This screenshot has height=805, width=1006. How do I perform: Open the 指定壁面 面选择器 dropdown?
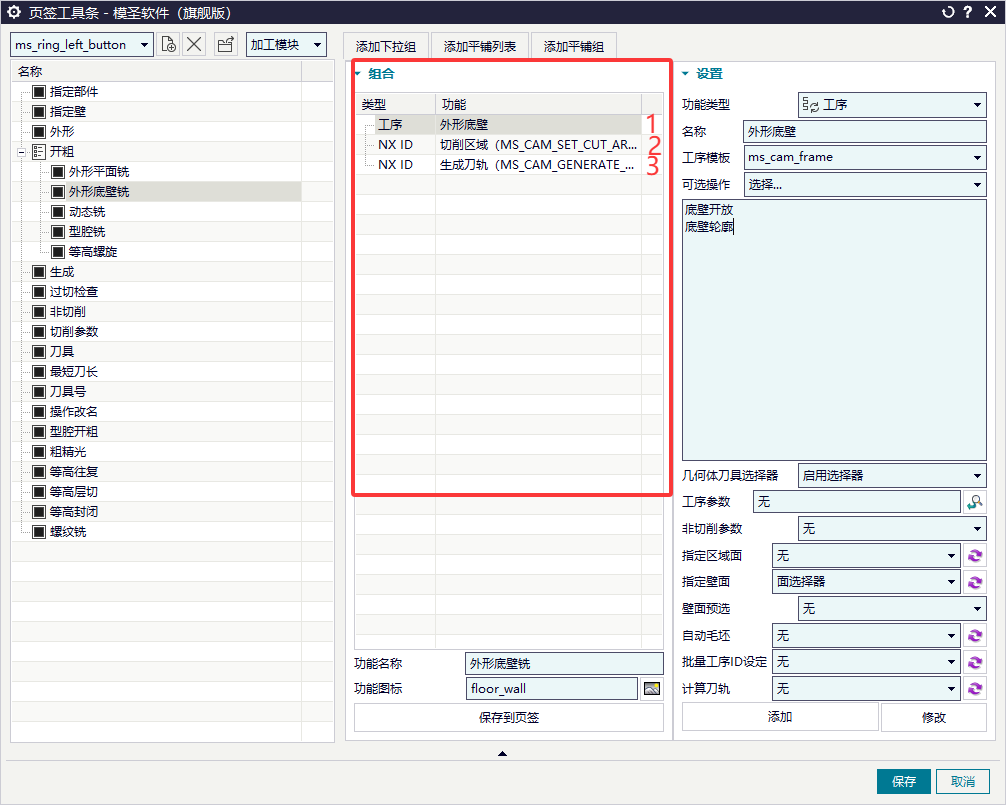(x=866, y=582)
